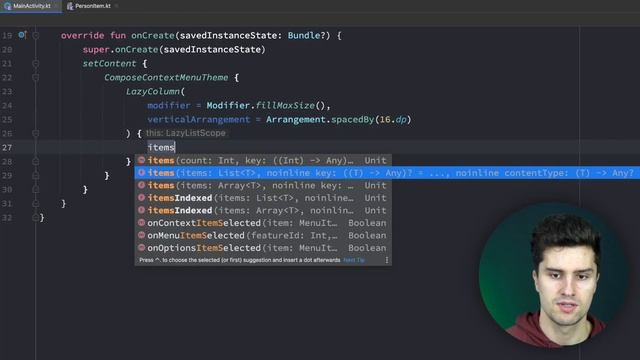Click function icon beside items(count: Int) suggestion
This screenshot has width=640, height=360.
pyautogui.click(x=141, y=160)
